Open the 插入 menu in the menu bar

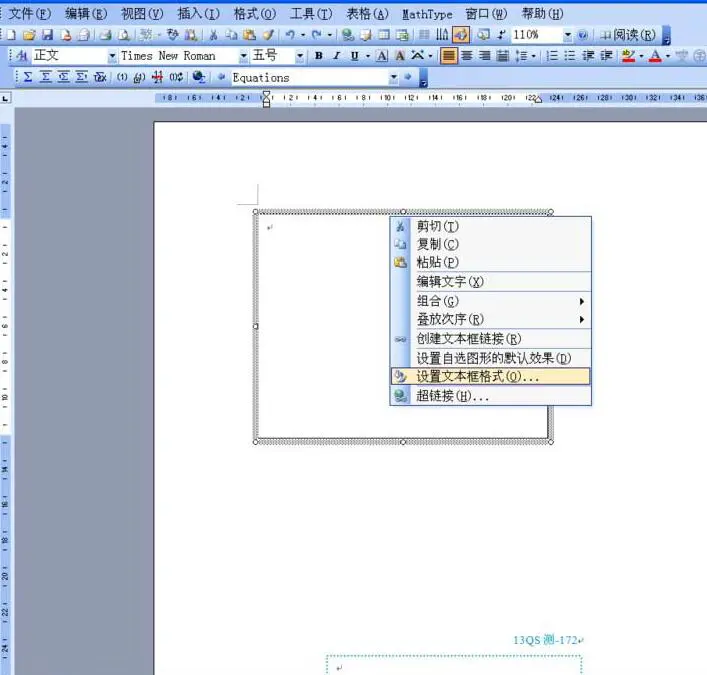click(x=197, y=14)
